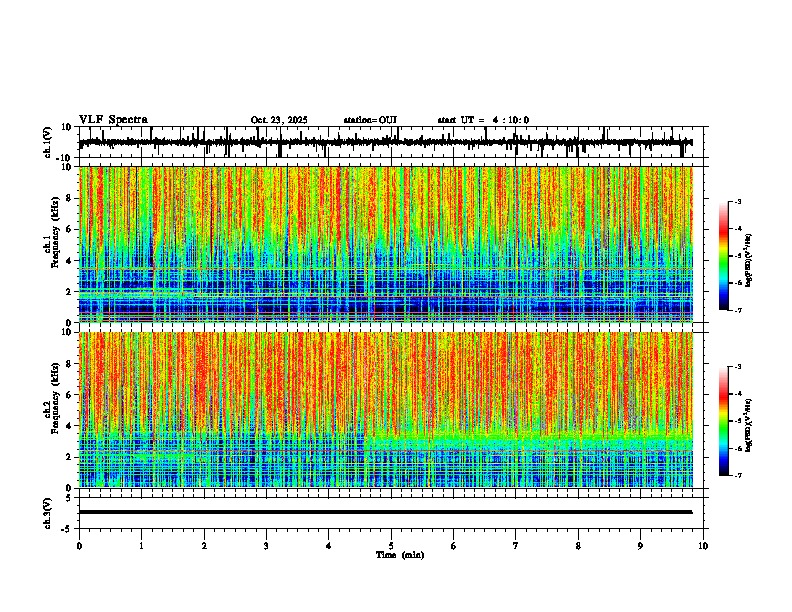
Task: Click the "-3" label on ch.2 color bar
Action: click(x=737, y=367)
